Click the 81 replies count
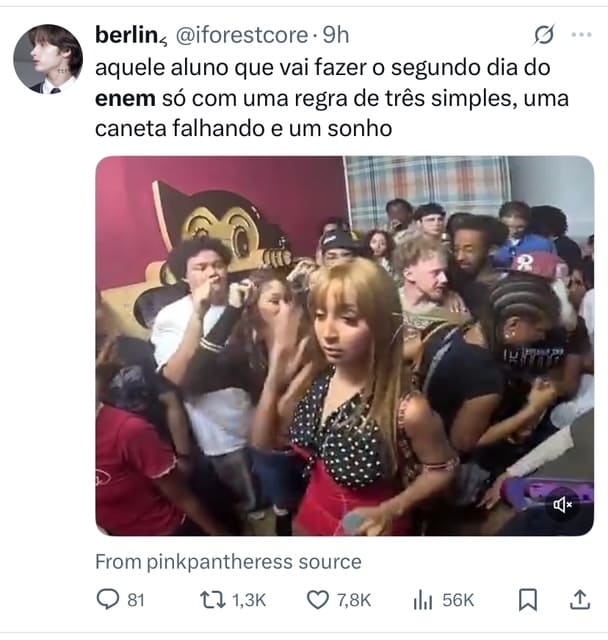 click(136, 599)
